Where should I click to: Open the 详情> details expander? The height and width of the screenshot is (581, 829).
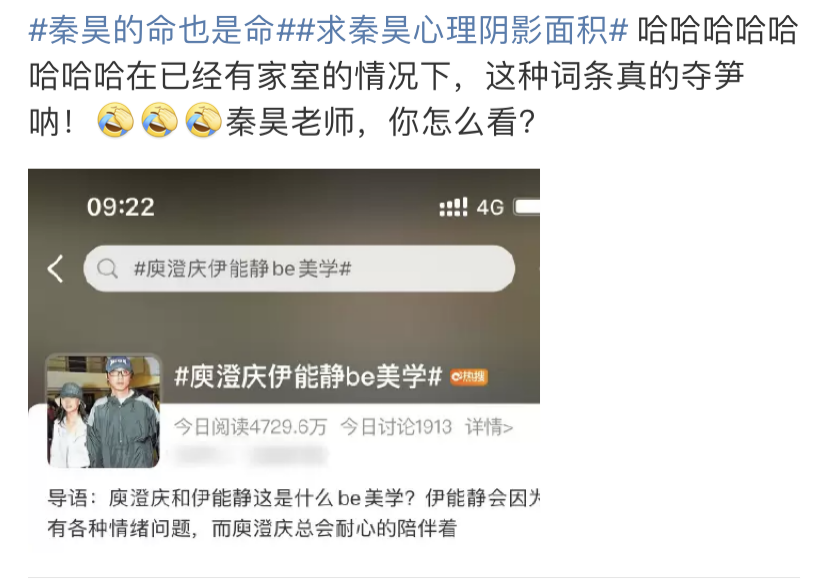click(489, 427)
